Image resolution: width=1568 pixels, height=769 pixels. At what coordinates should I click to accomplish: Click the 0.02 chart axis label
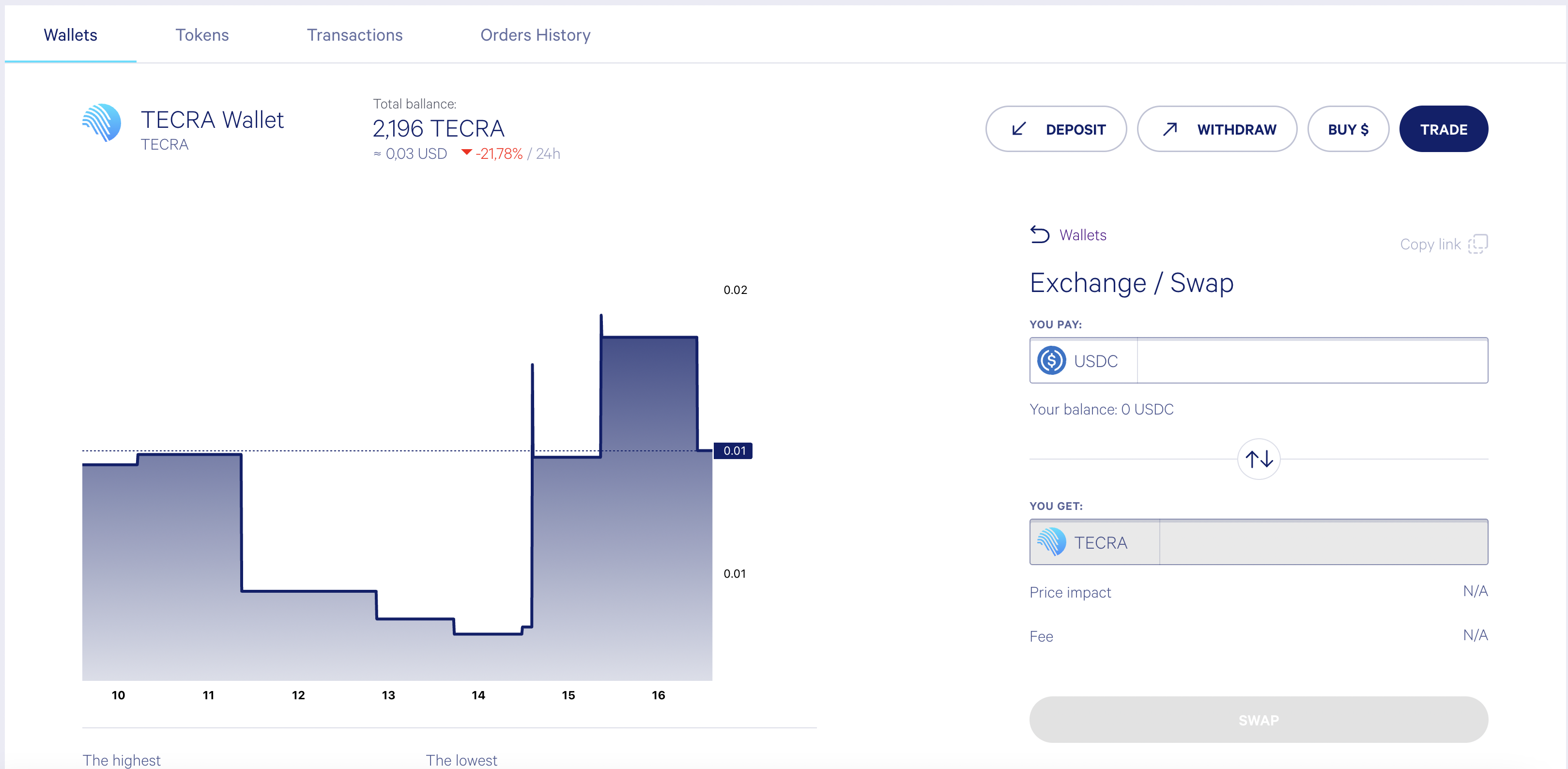pyautogui.click(x=735, y=290)
